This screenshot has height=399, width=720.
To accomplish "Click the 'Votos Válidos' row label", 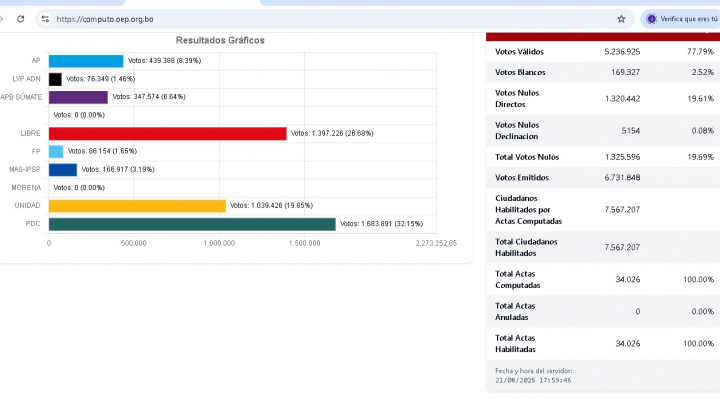I will 519,52.
